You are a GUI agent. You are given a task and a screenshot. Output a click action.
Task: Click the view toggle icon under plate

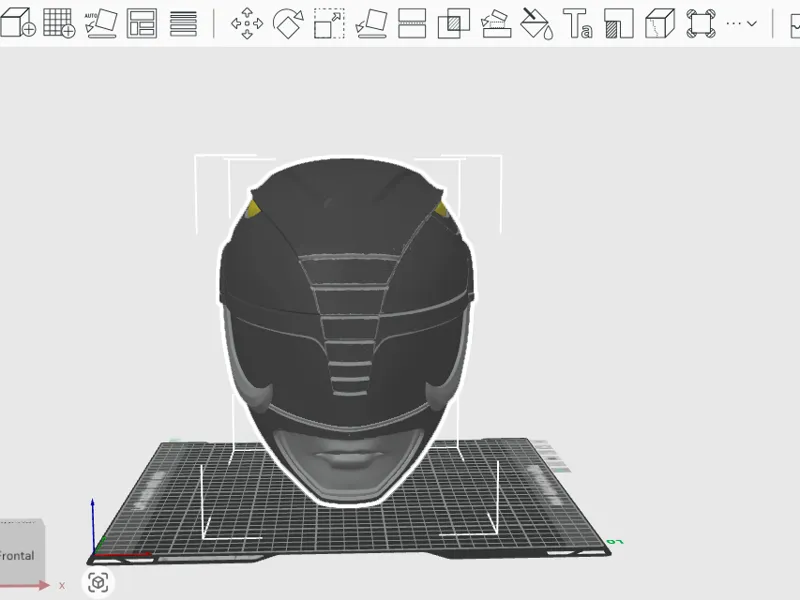coord(98,582)
